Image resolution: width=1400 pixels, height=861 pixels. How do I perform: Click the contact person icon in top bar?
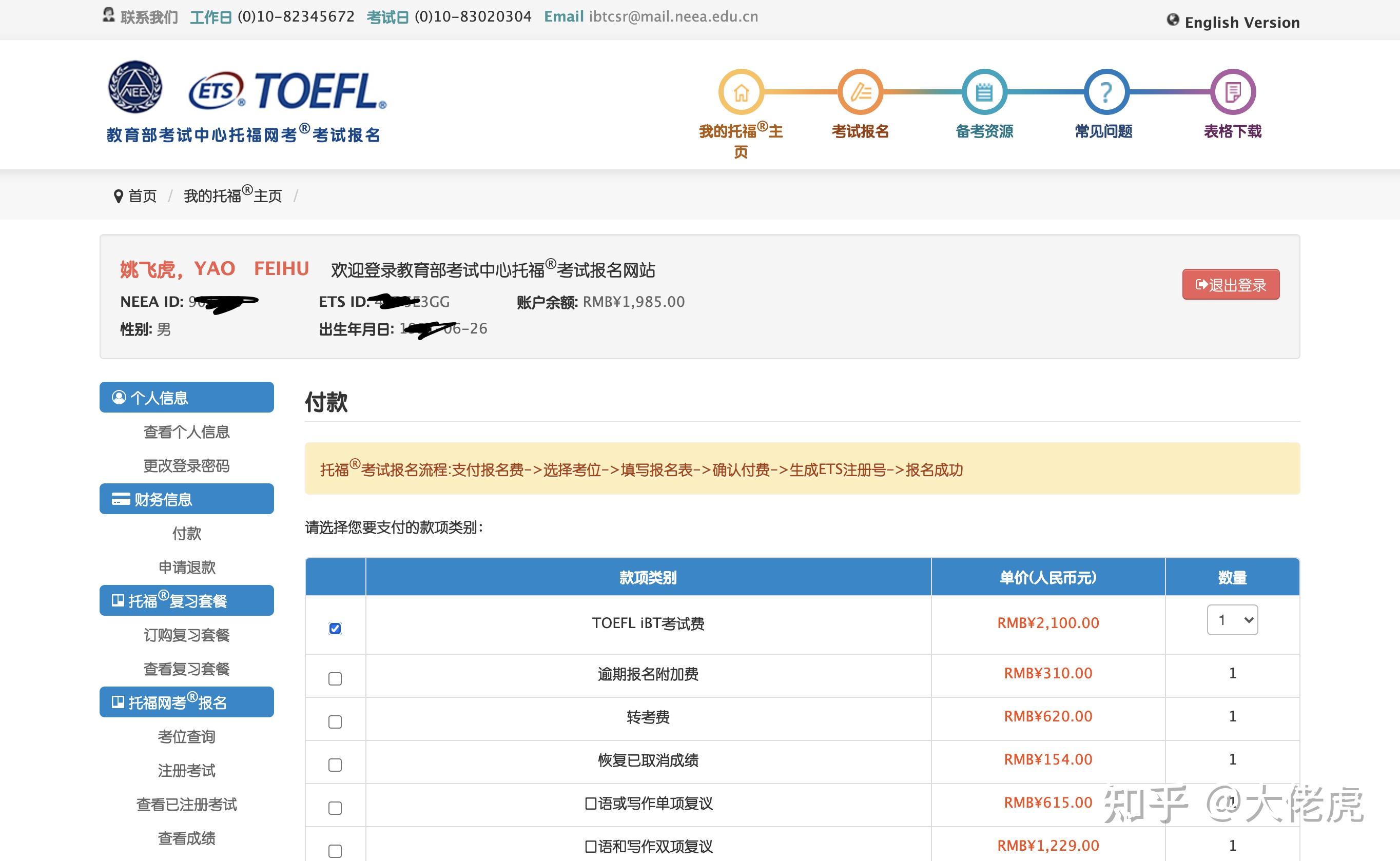108,15
